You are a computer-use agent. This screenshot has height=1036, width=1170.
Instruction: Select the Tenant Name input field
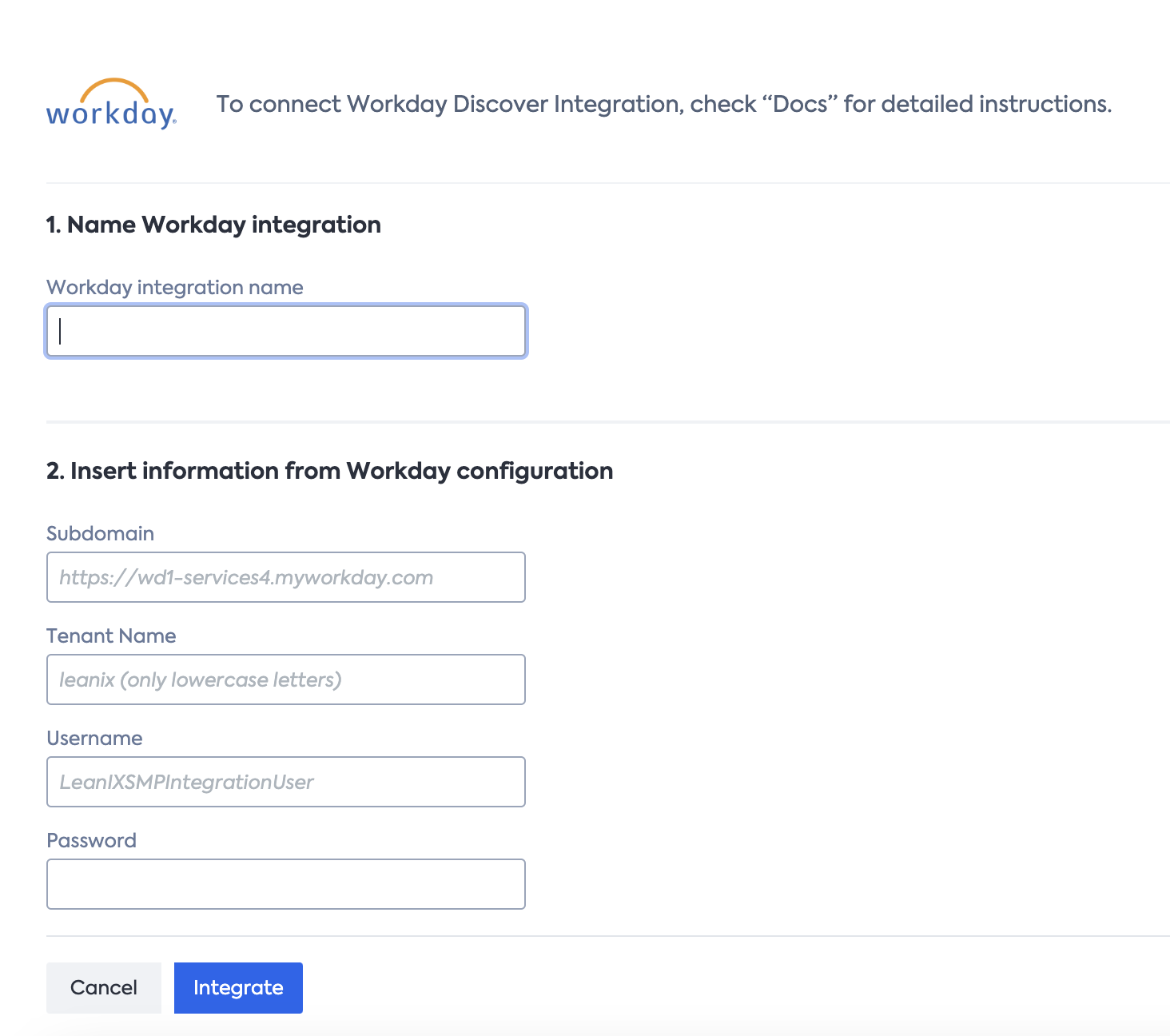[x=286, y=679]
